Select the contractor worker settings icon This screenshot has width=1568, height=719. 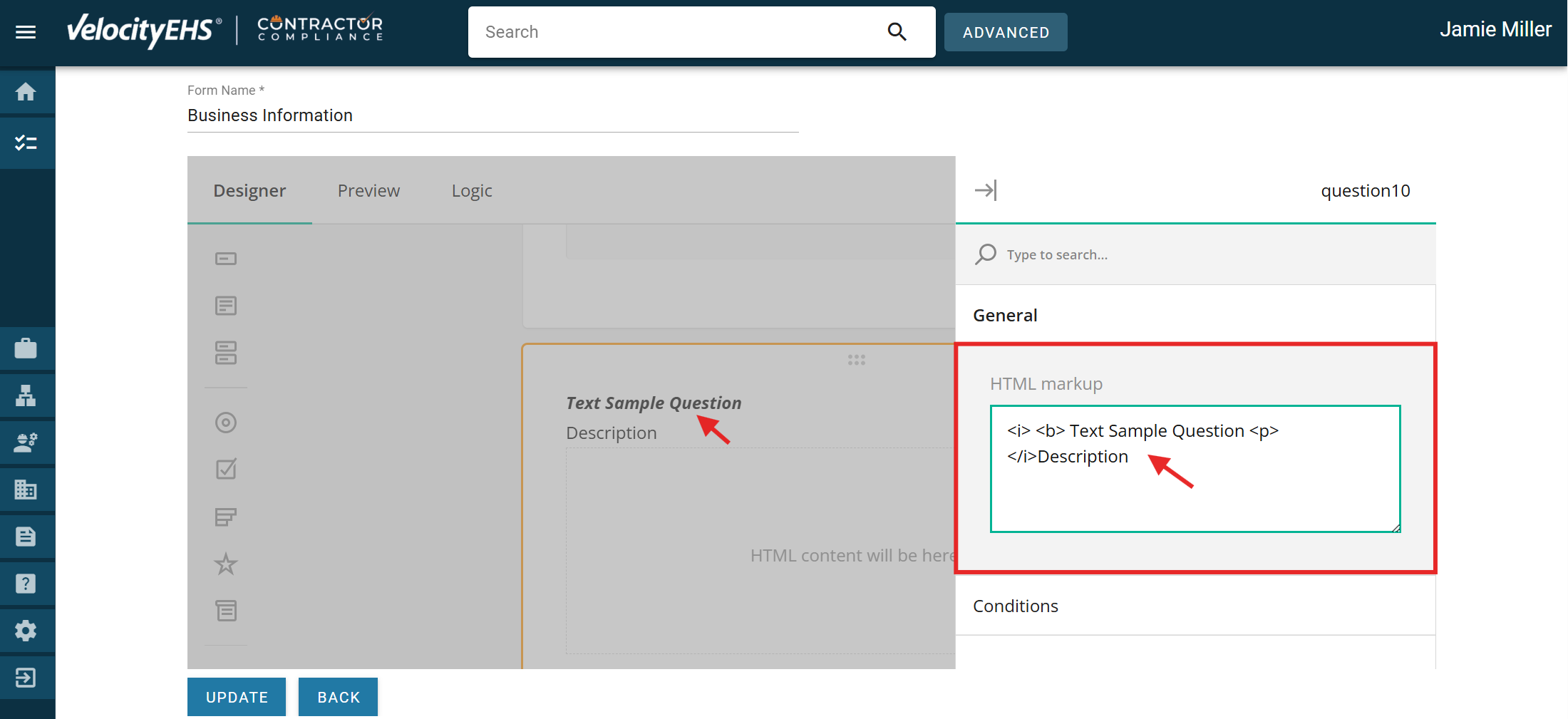click(x=26, y=443)
